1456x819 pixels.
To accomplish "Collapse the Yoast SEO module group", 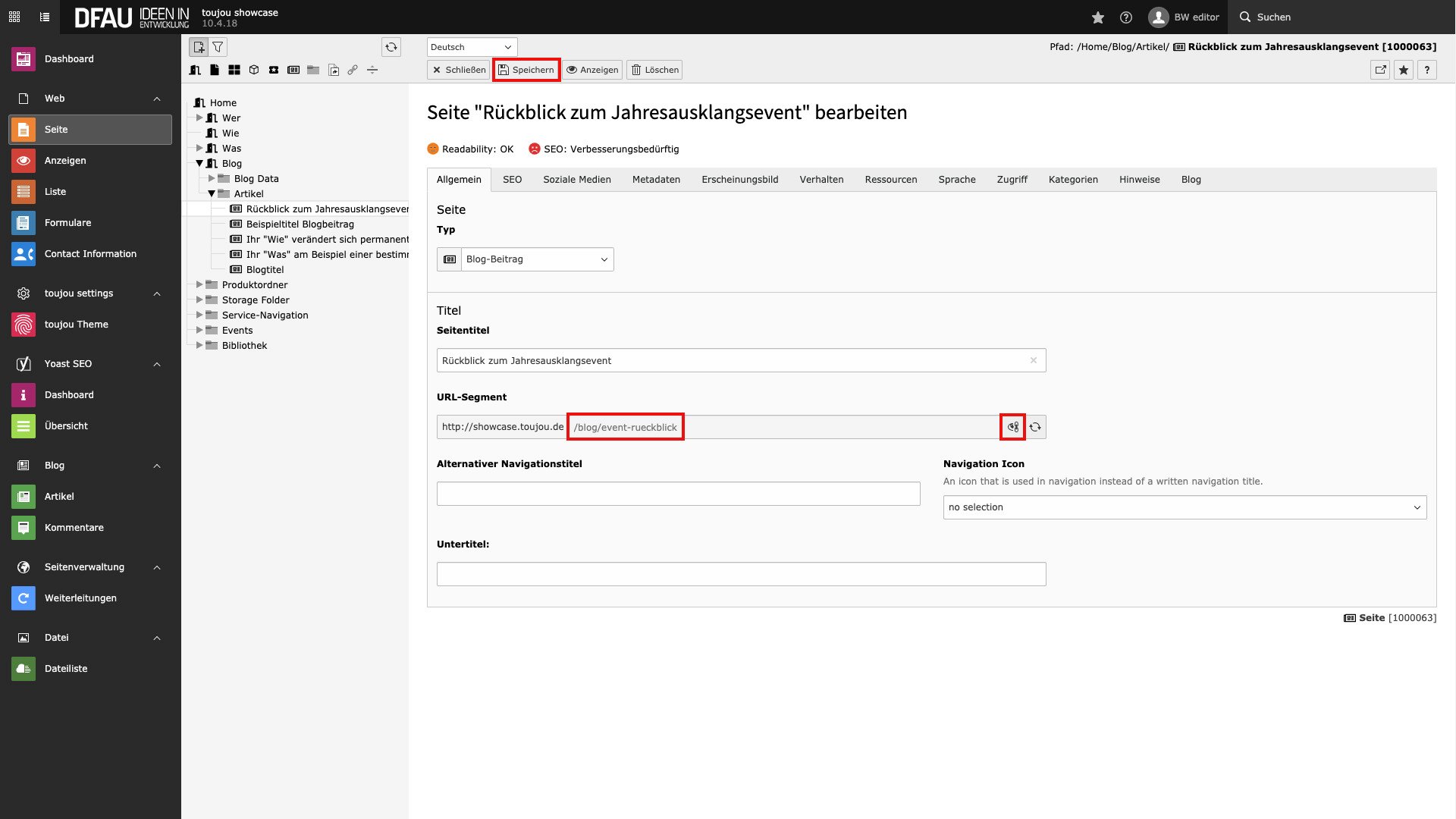I will point(157,364).
